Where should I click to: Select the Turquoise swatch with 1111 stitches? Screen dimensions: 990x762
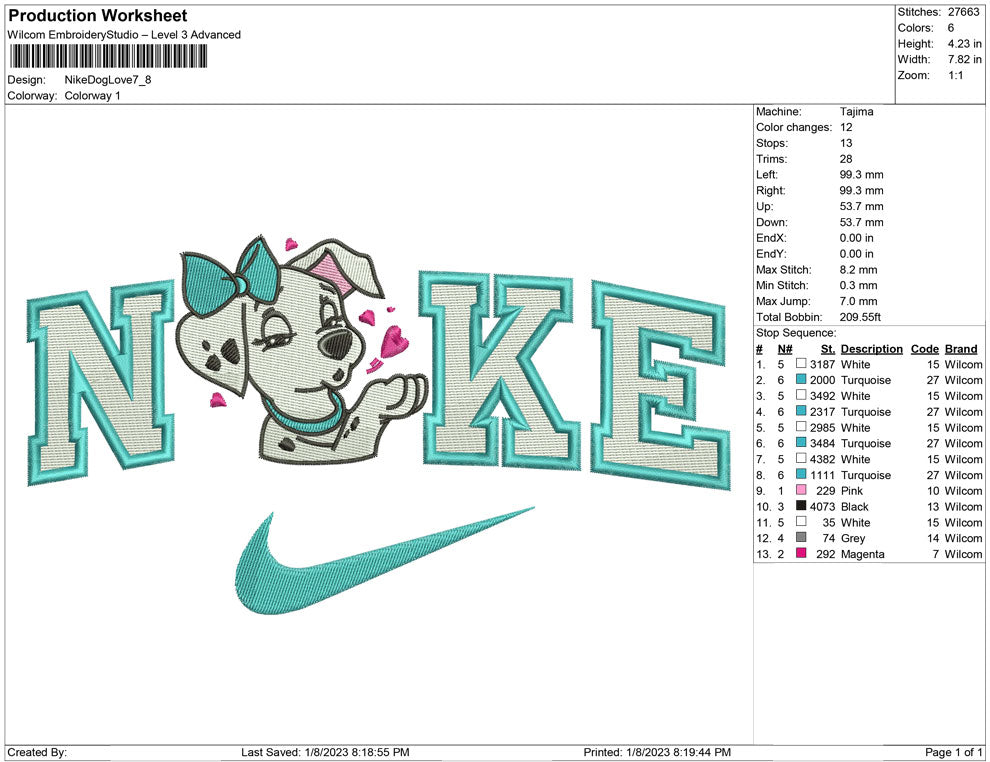[801, 474]
